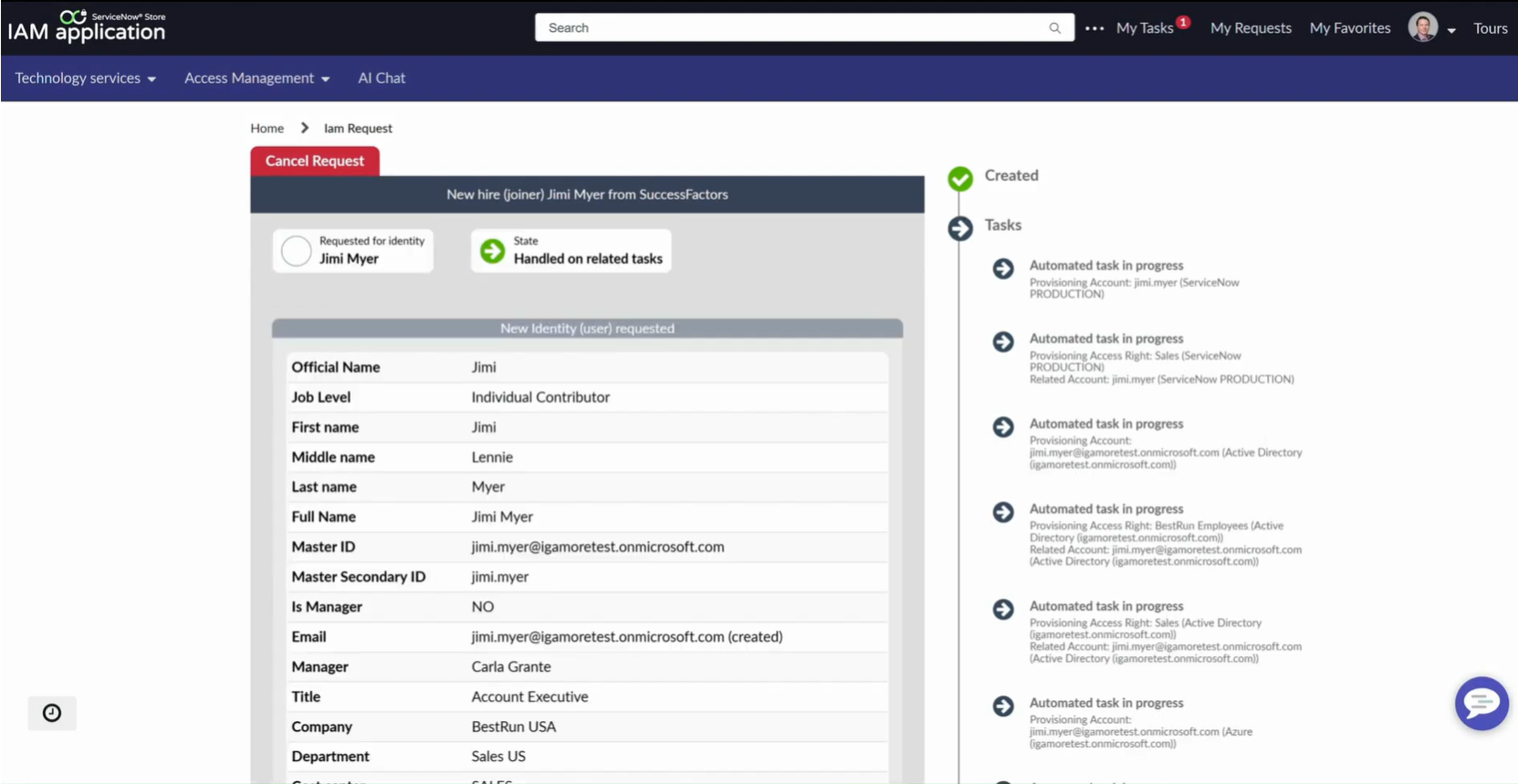
Task: Click the First name field label
Action: 325,427
